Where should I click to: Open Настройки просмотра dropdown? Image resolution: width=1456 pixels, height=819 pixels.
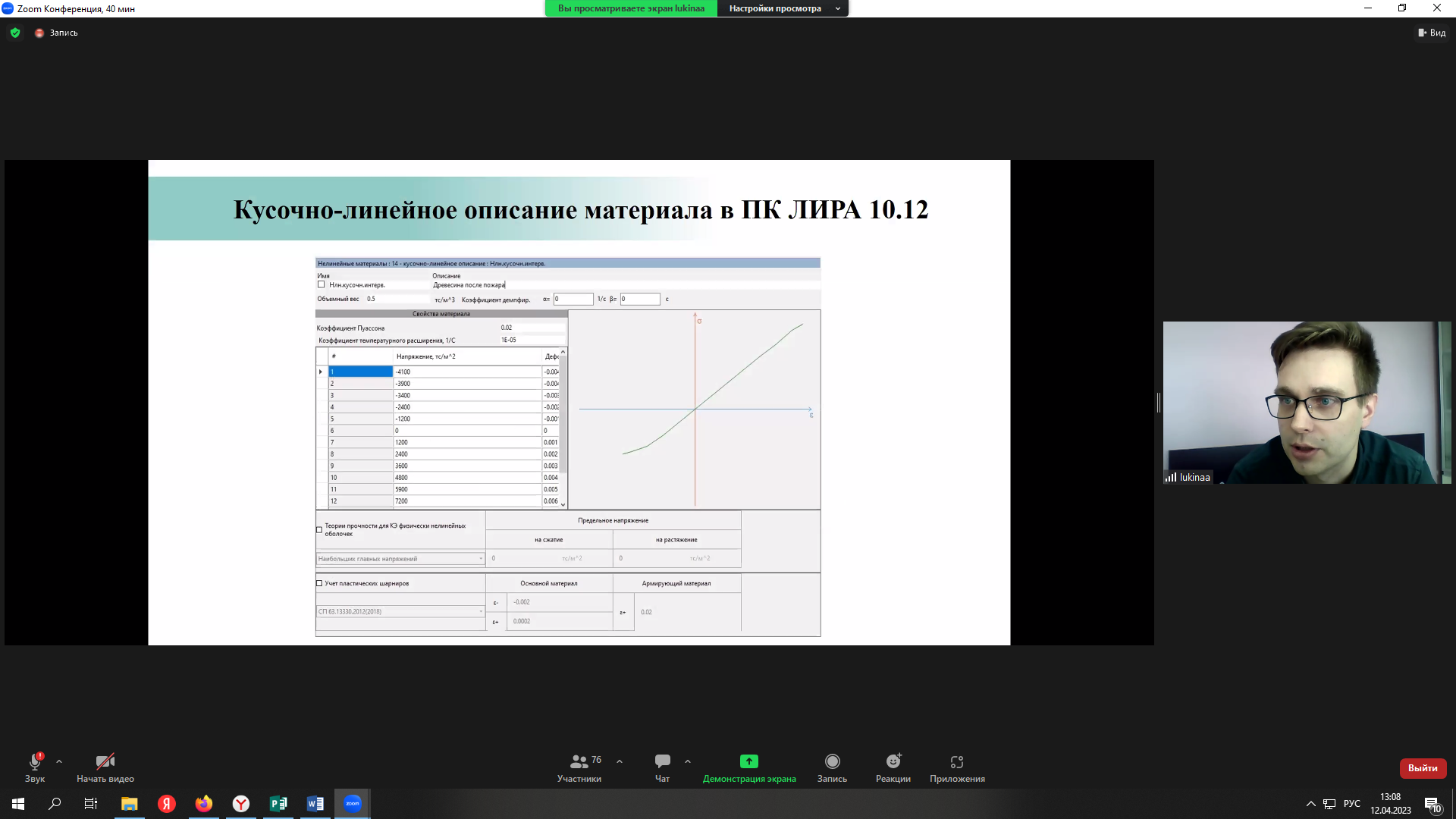click(783, 8)
